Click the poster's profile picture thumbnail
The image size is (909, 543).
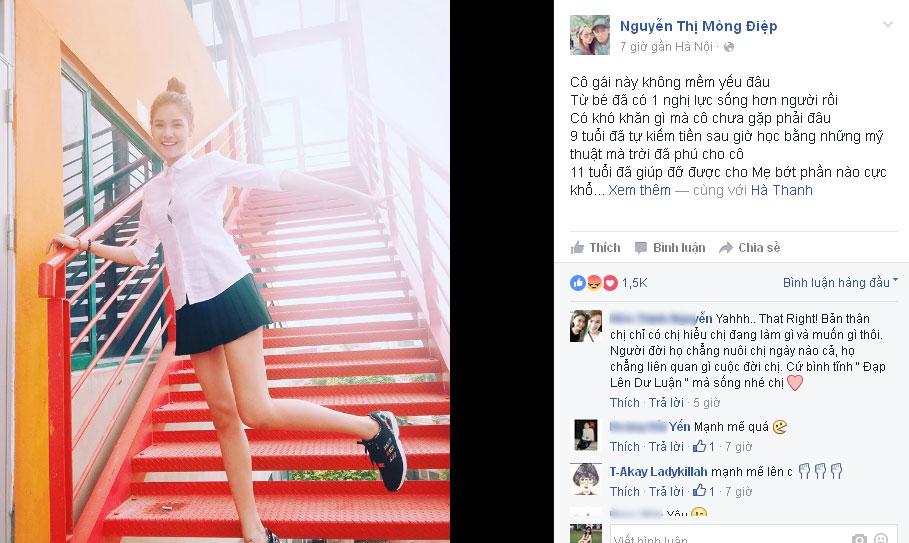(x=590, y=35)
